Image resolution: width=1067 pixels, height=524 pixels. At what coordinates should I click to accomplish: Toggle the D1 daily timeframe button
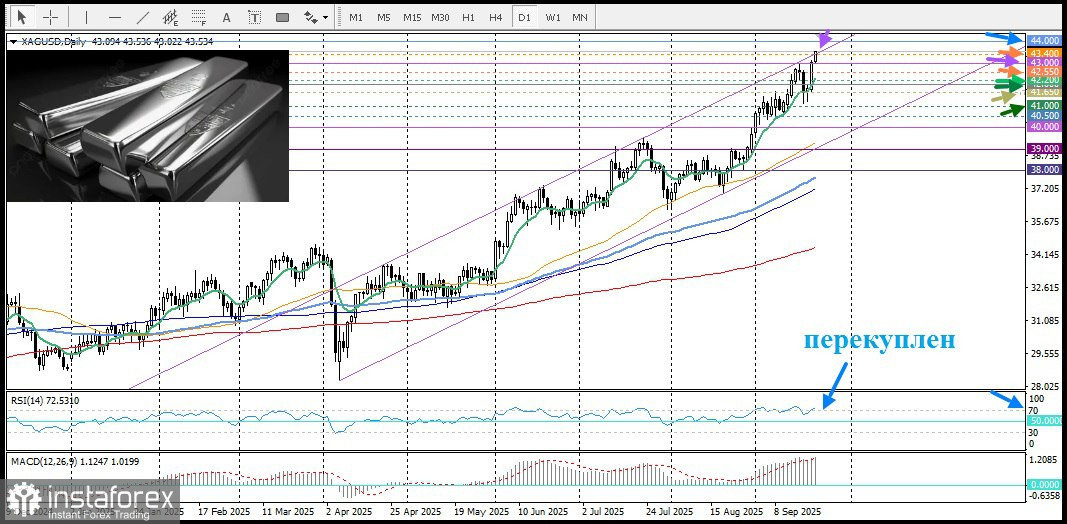pos(524,18)
